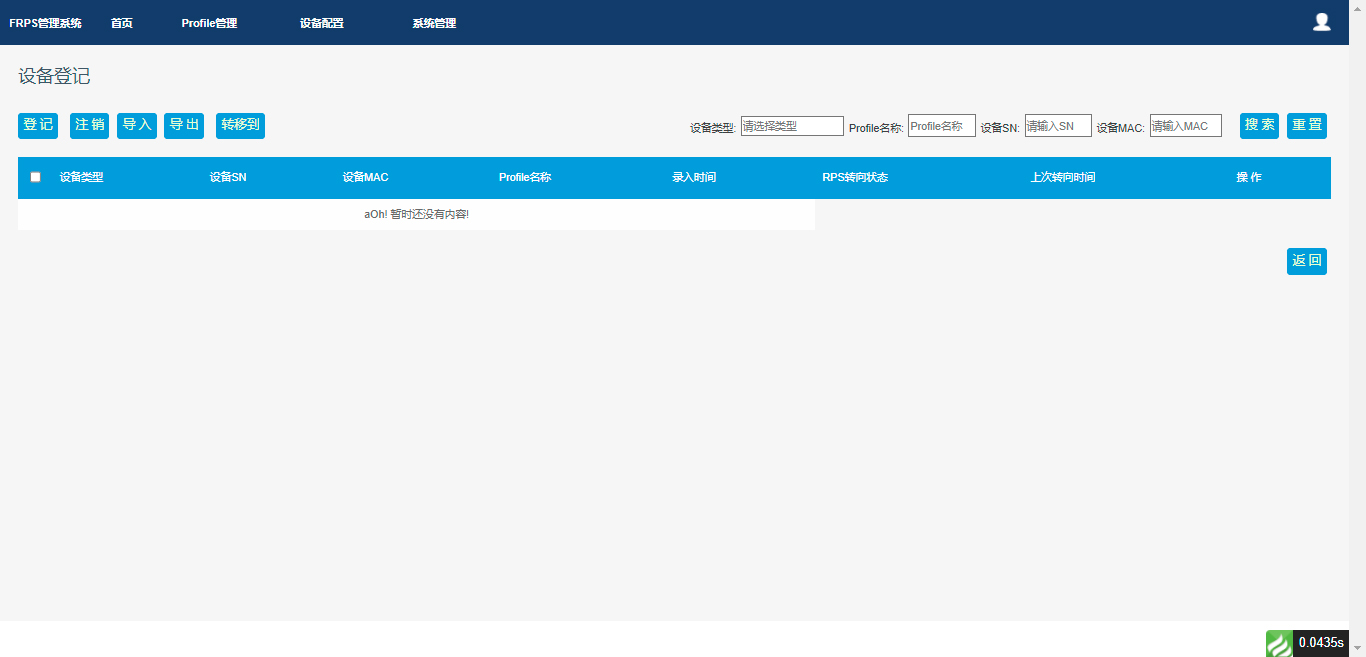
Task: Open the Profile管理 menu
Action: point(209,23)
